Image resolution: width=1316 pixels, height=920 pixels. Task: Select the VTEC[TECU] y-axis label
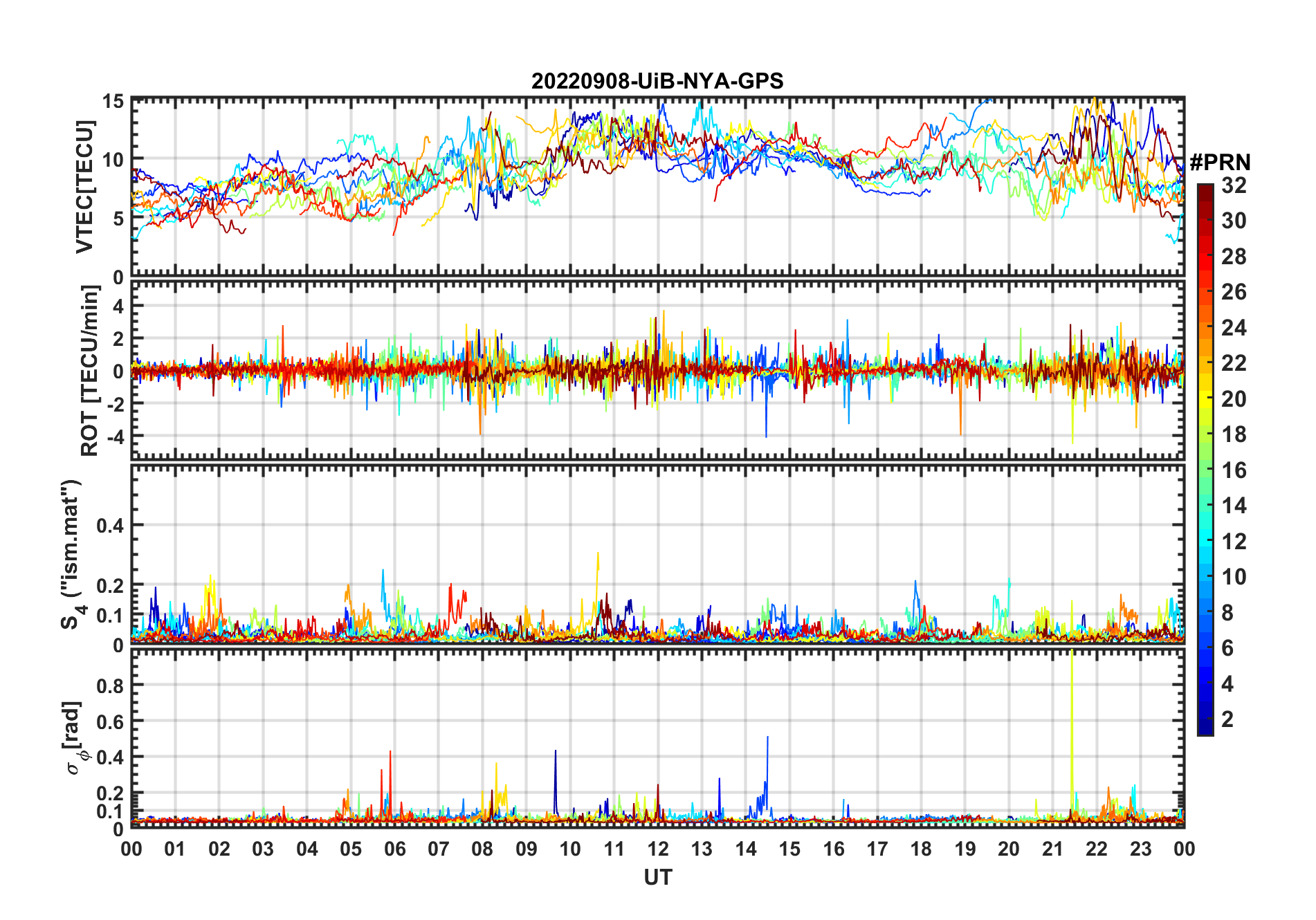tap(84, 187)
